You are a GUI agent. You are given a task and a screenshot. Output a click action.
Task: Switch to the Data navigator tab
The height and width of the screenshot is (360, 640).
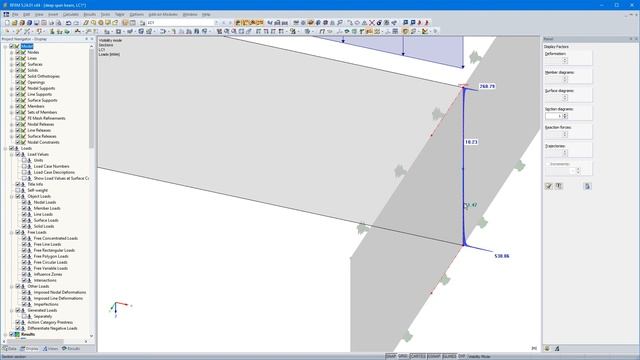click(10, 349)
